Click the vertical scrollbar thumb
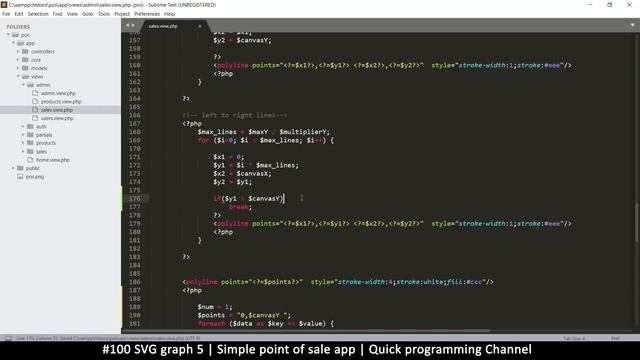This screenshot has height=360, width=640. click(x=637, y=222)
